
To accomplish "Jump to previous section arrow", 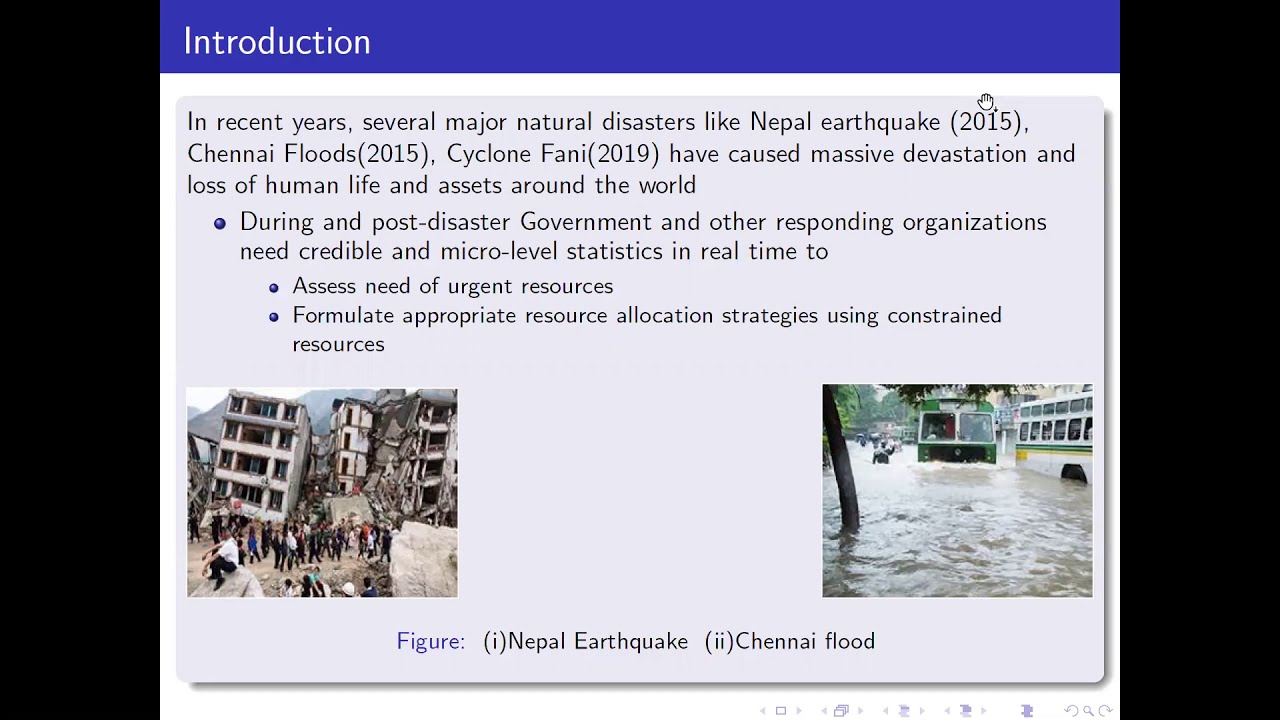I will point(947,711).
